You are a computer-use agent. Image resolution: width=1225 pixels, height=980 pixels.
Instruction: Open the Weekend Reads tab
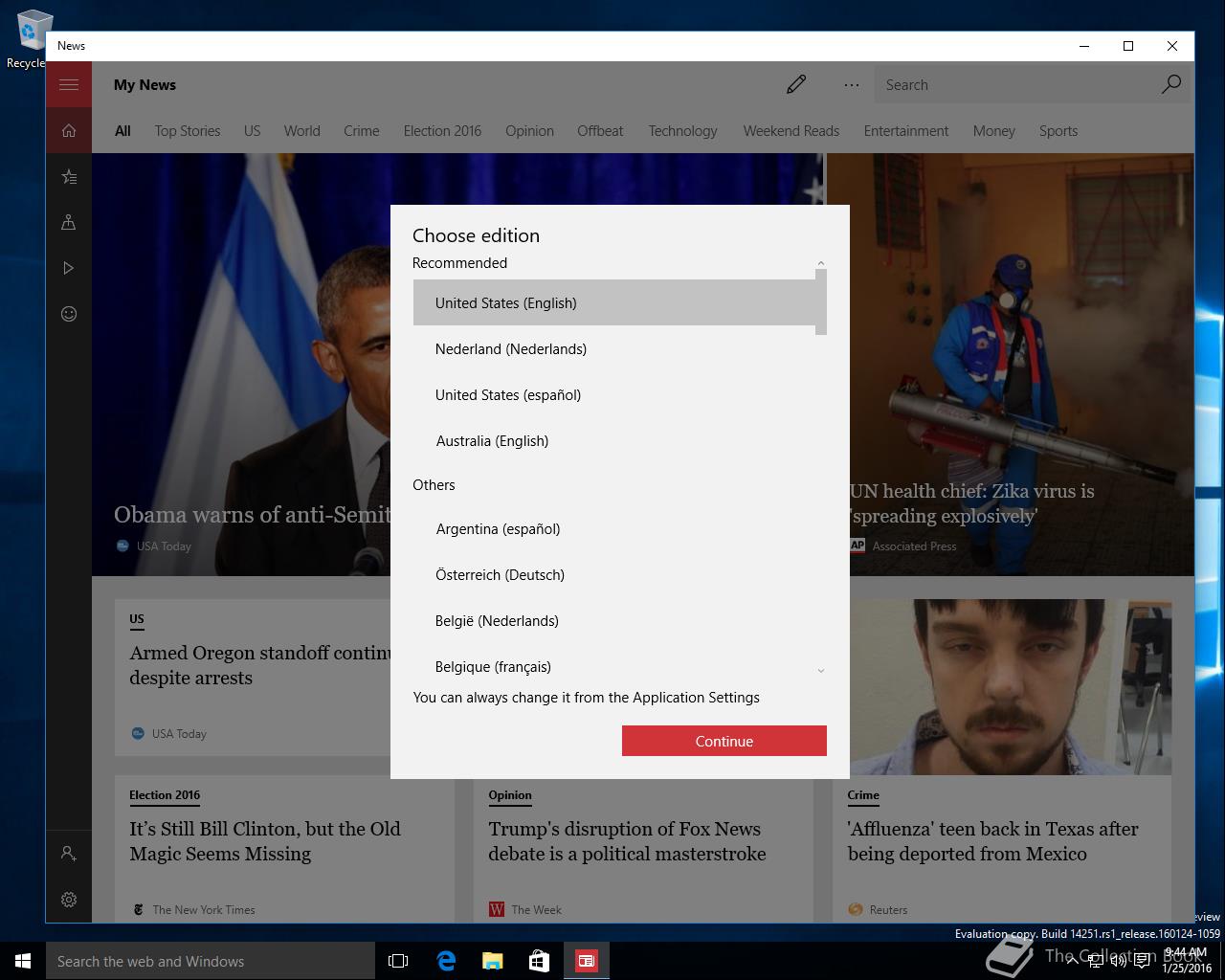click(791, 131)
